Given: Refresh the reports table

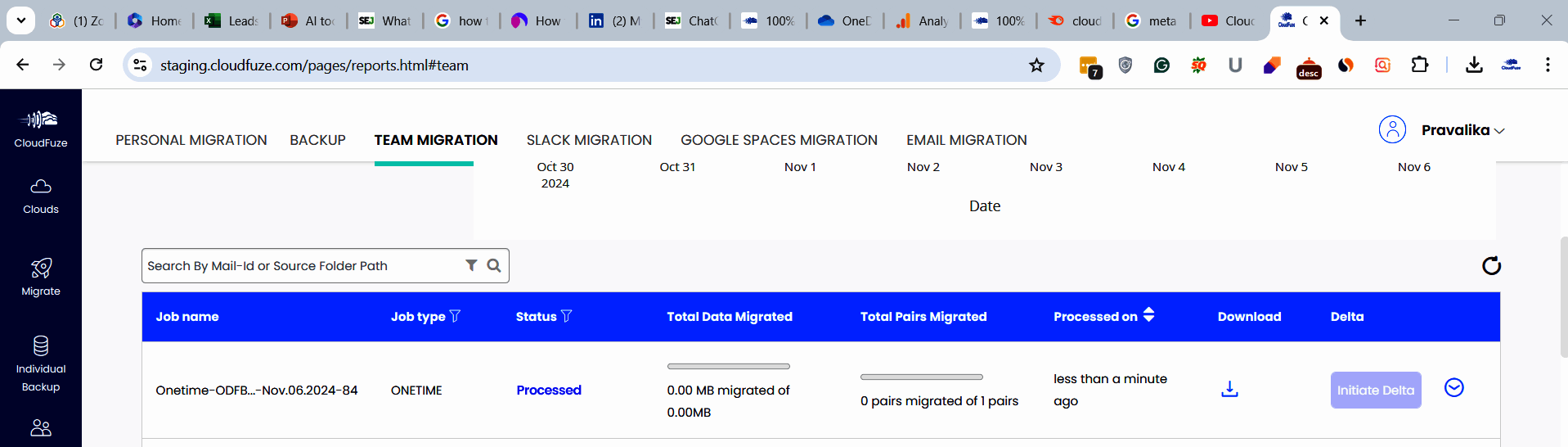Looking at the screenshot, I should tap(1491, 265).
